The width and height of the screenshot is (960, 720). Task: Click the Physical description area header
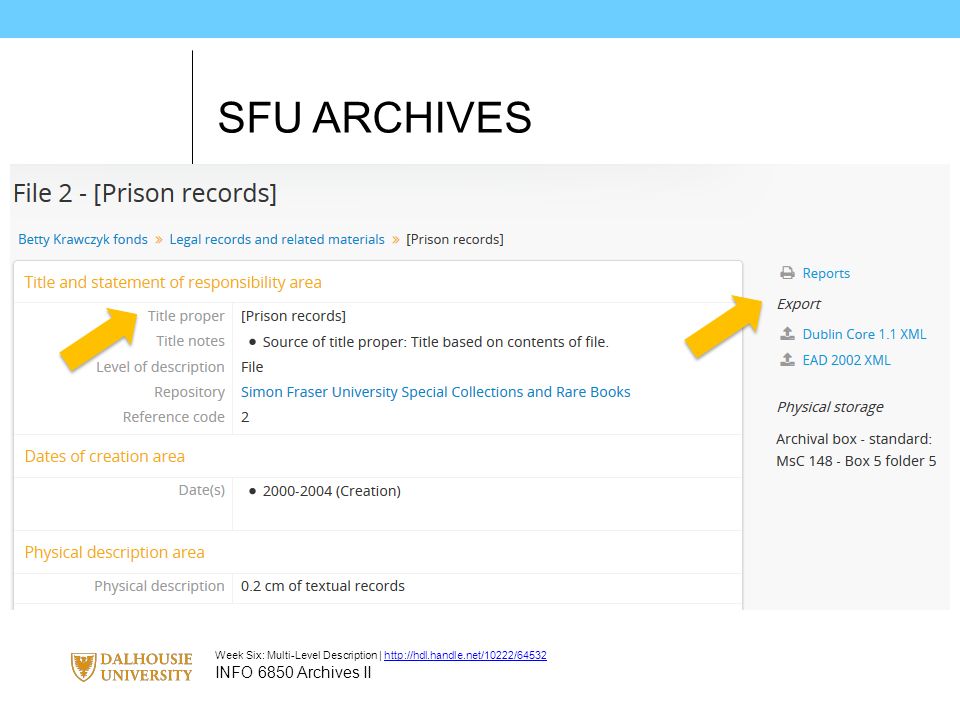pos(114,552)
